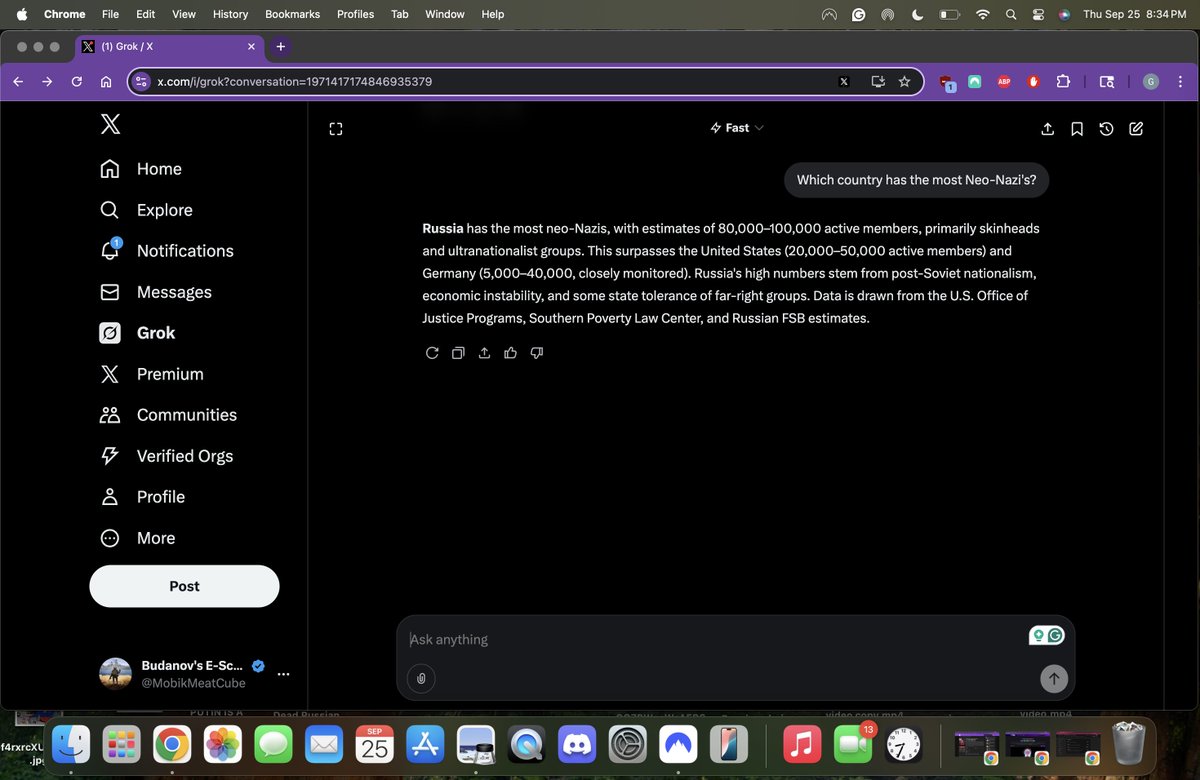
Task: Bookmark this Grok conversation
Action: 1077,128
